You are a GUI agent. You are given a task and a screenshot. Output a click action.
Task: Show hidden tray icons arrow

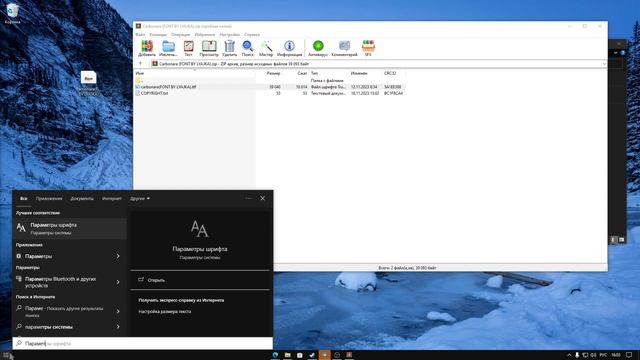click(x=569, y=355)
